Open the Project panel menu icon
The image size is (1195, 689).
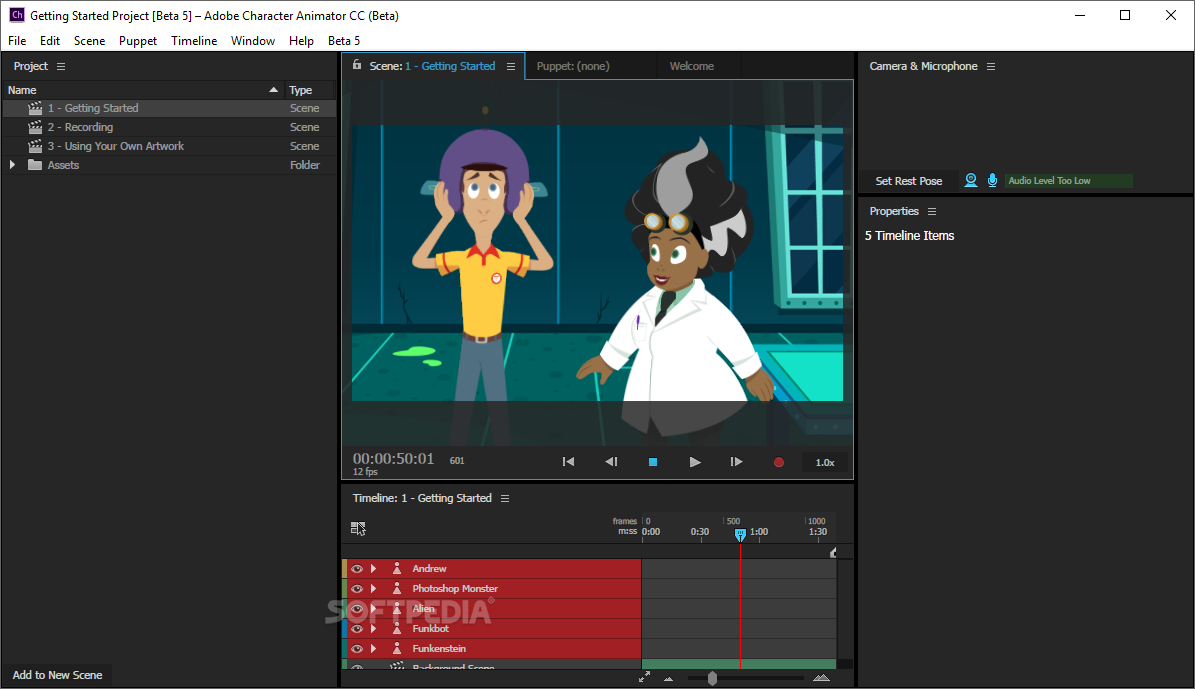(61, 66)
